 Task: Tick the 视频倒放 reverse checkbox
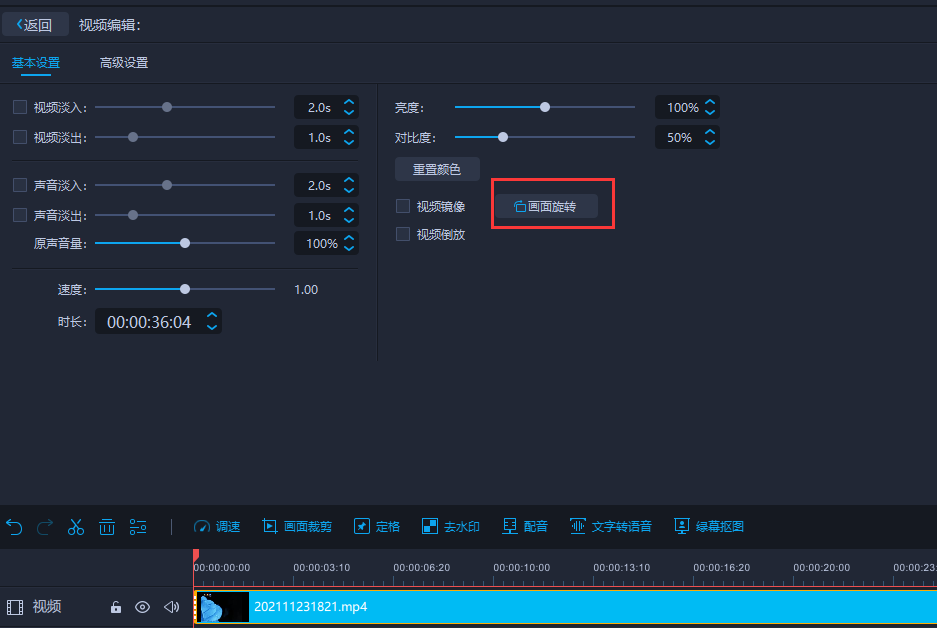coord(403,234)
